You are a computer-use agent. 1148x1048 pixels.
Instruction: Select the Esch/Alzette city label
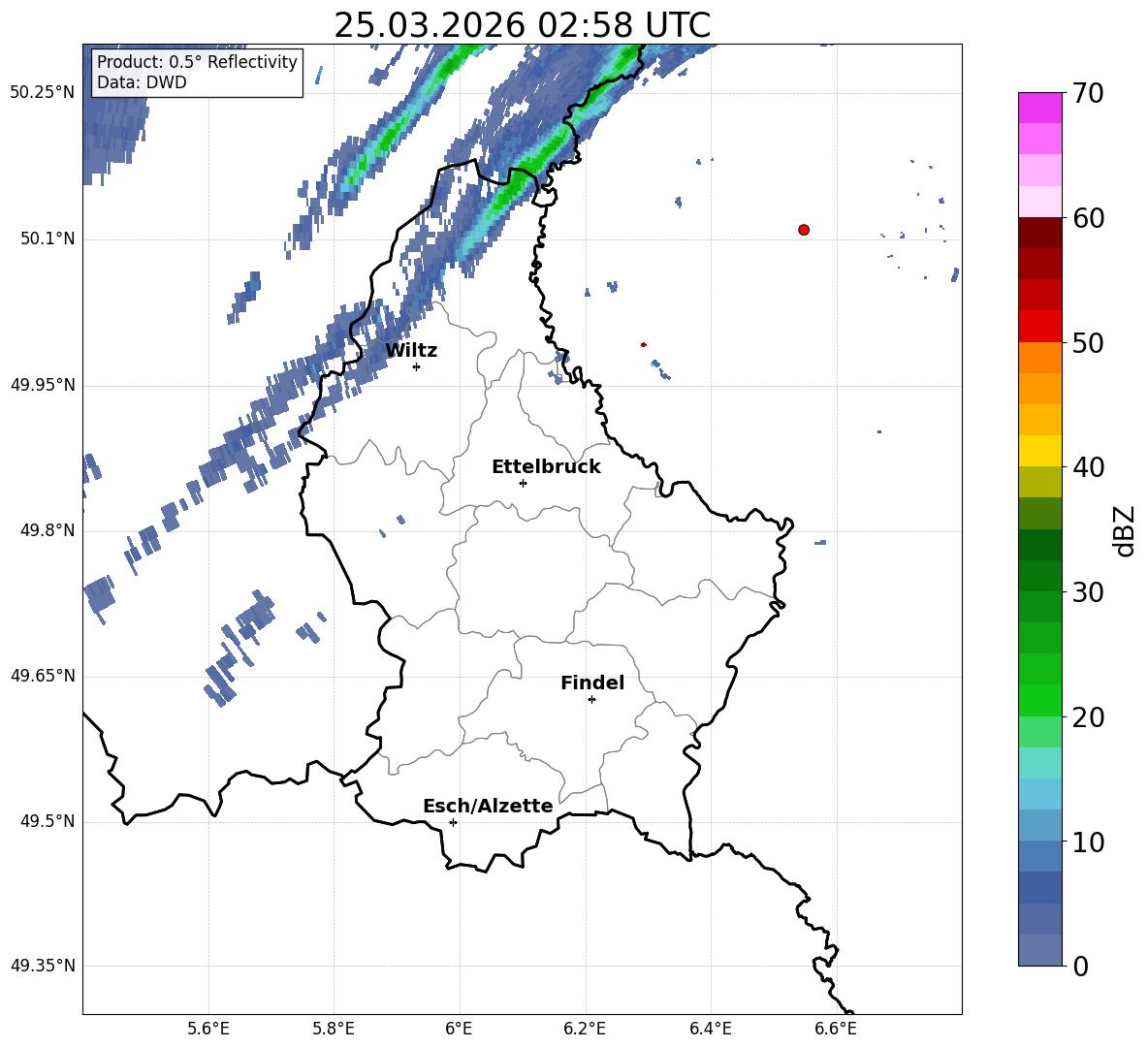(488, 806)
